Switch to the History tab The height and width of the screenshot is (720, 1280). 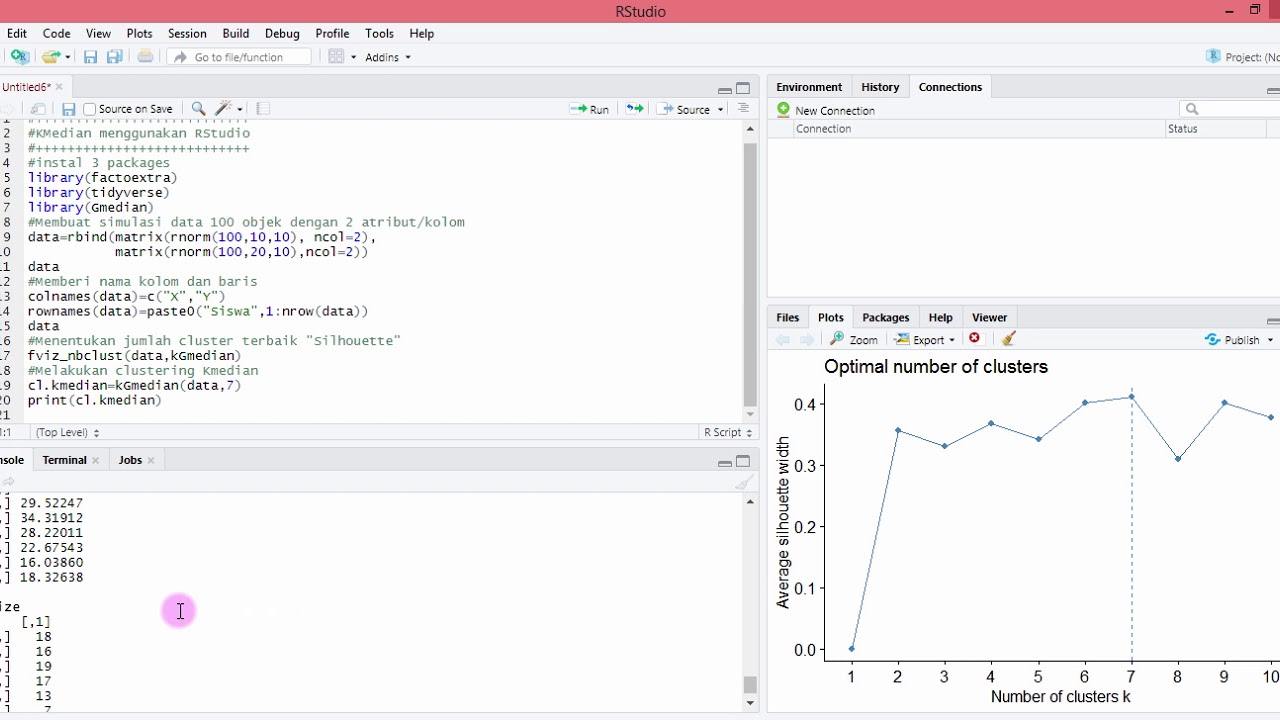point(880,87)
